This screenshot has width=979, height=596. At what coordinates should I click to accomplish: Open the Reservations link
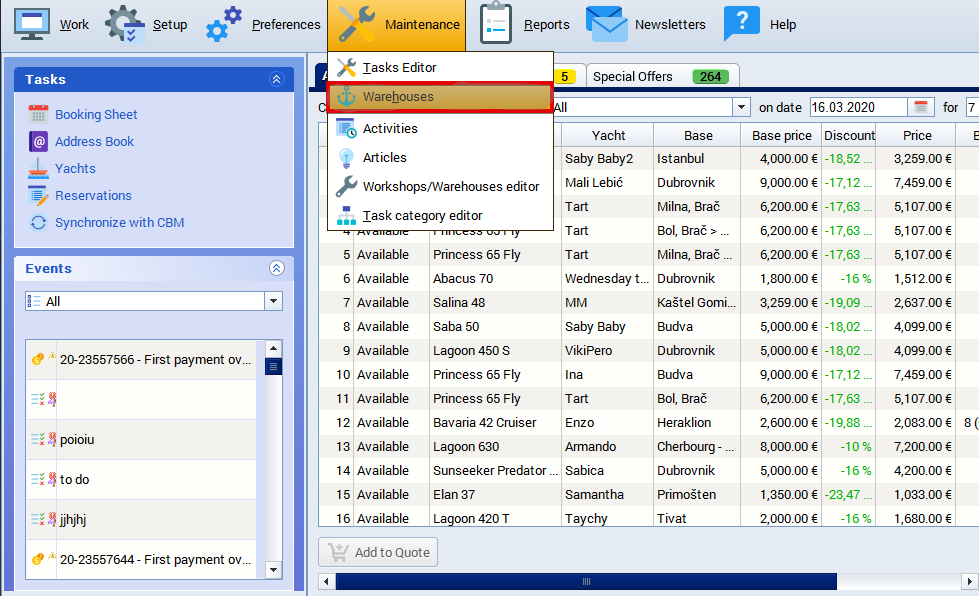pos(93,195)
